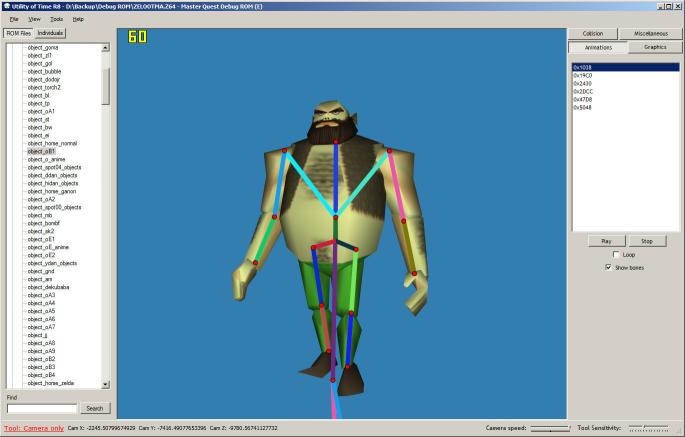Open the Miscellaneous tab
Viewport: 685px width, 437px height.
[651, 34]
